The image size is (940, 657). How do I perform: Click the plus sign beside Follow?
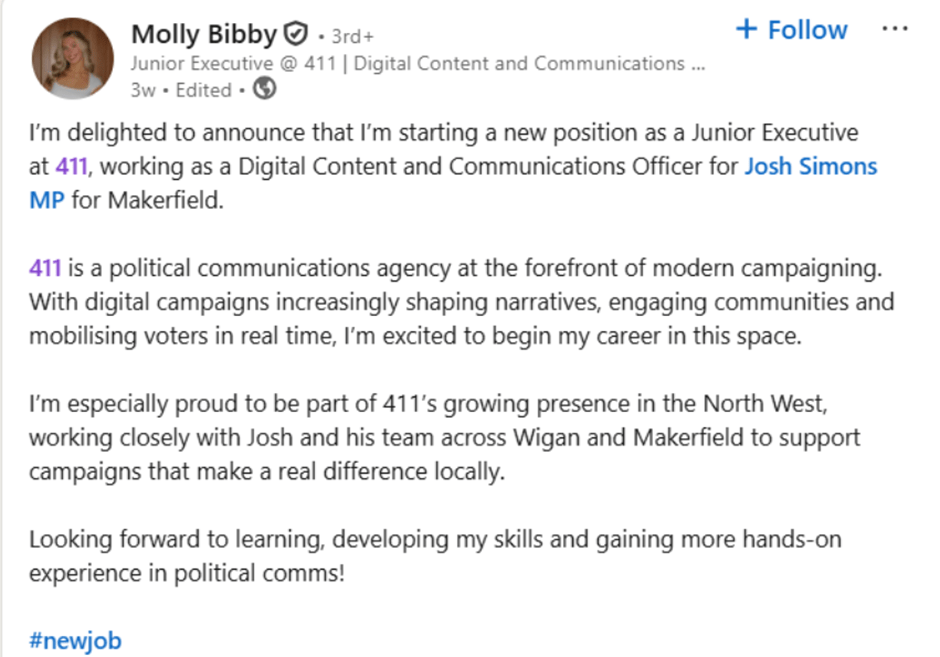pos(746,30)
